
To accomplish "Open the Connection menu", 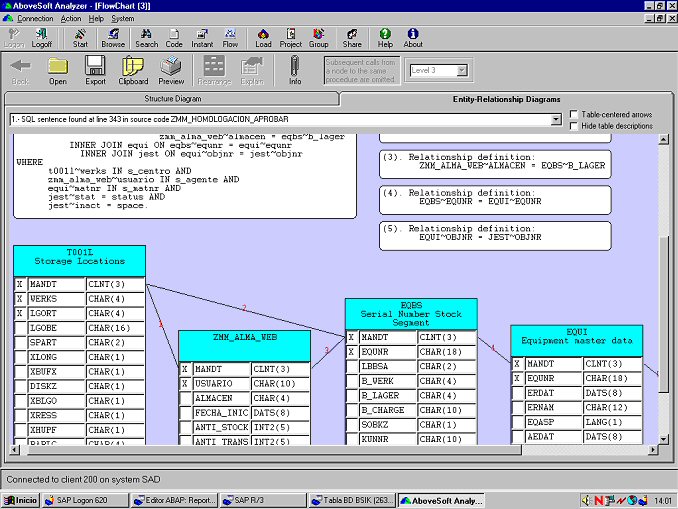I will point(35,18).
